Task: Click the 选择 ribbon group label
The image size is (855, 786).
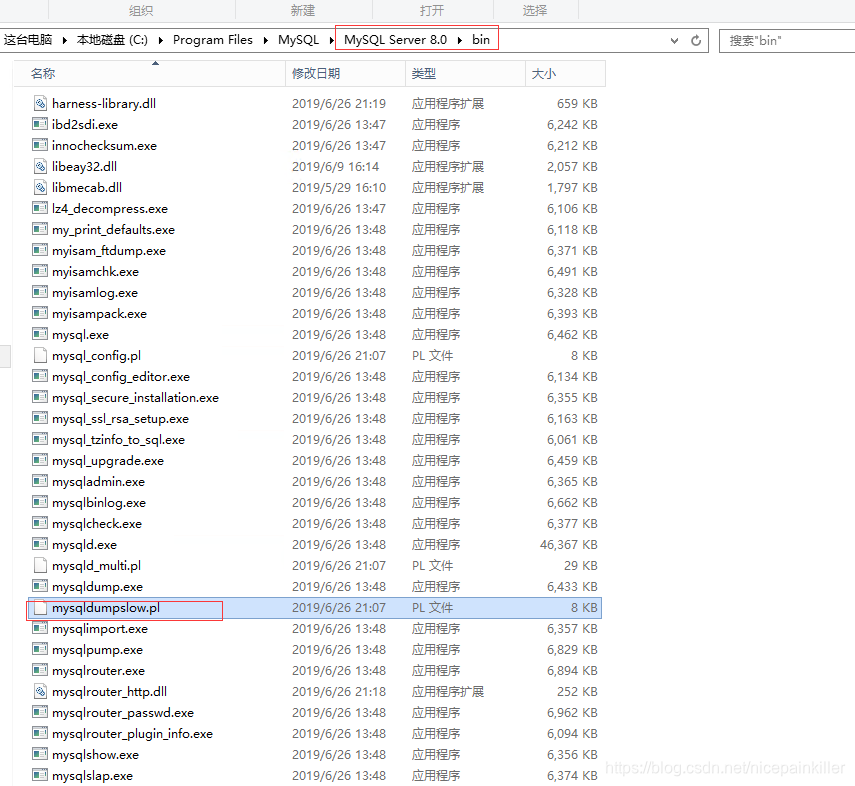Action: (x=535, y=10)
